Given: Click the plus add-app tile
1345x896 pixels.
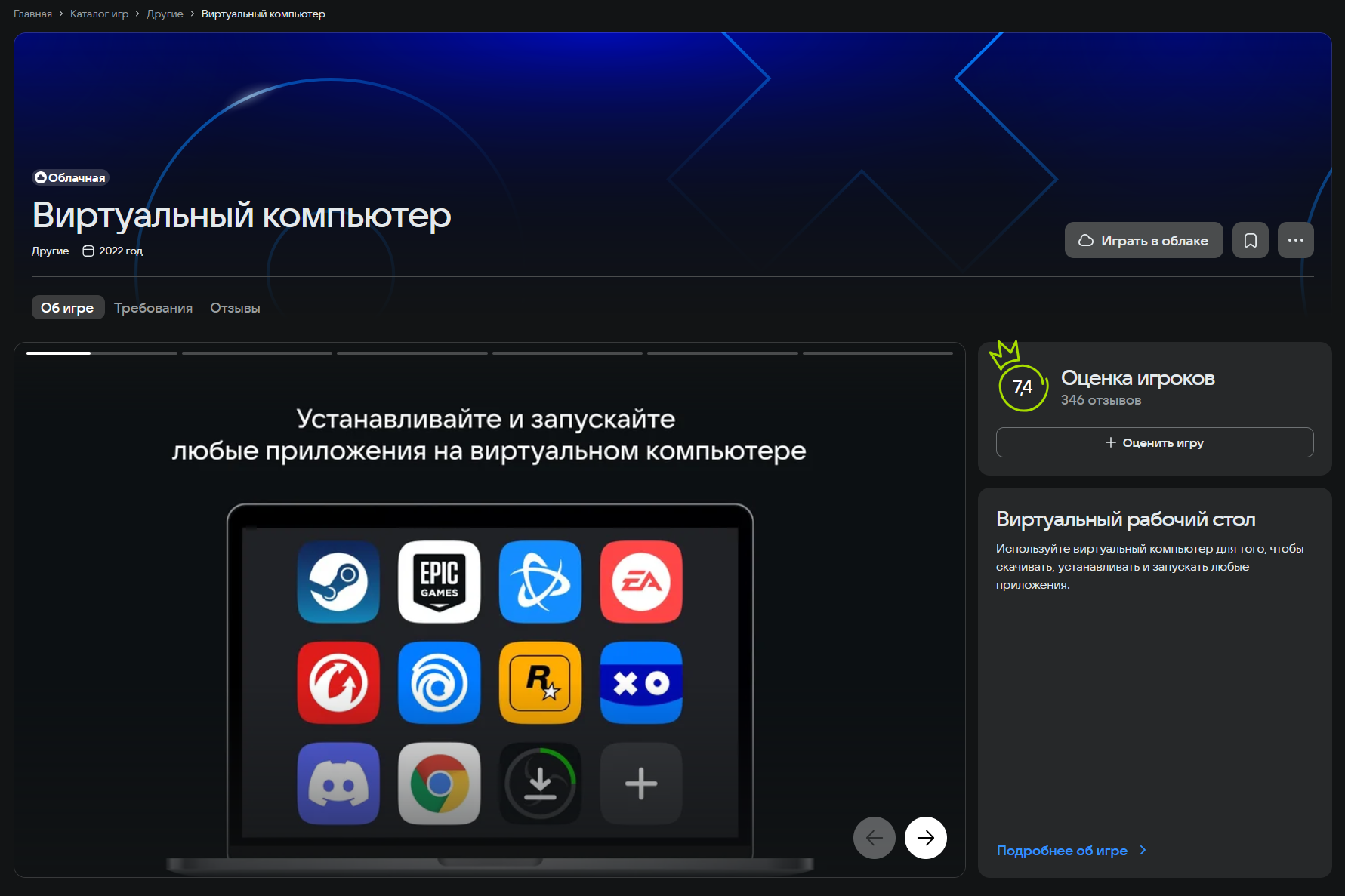Looking at the screenshot, I should coord(641,784).
